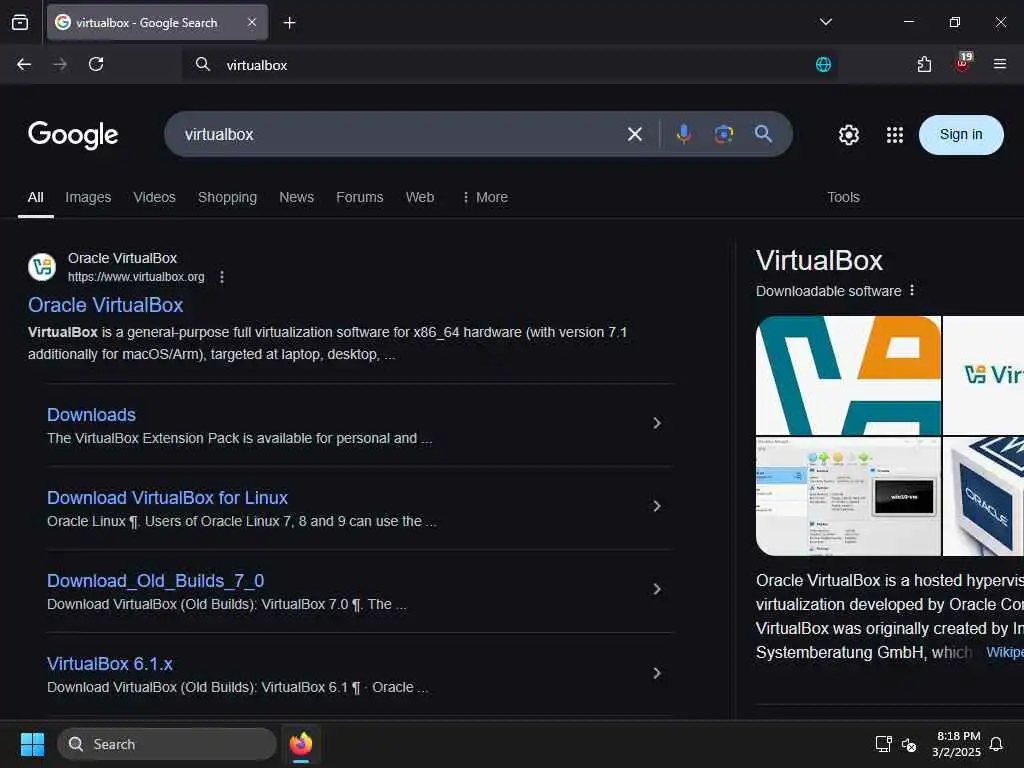Open the extensions puzzle icon

924,64
